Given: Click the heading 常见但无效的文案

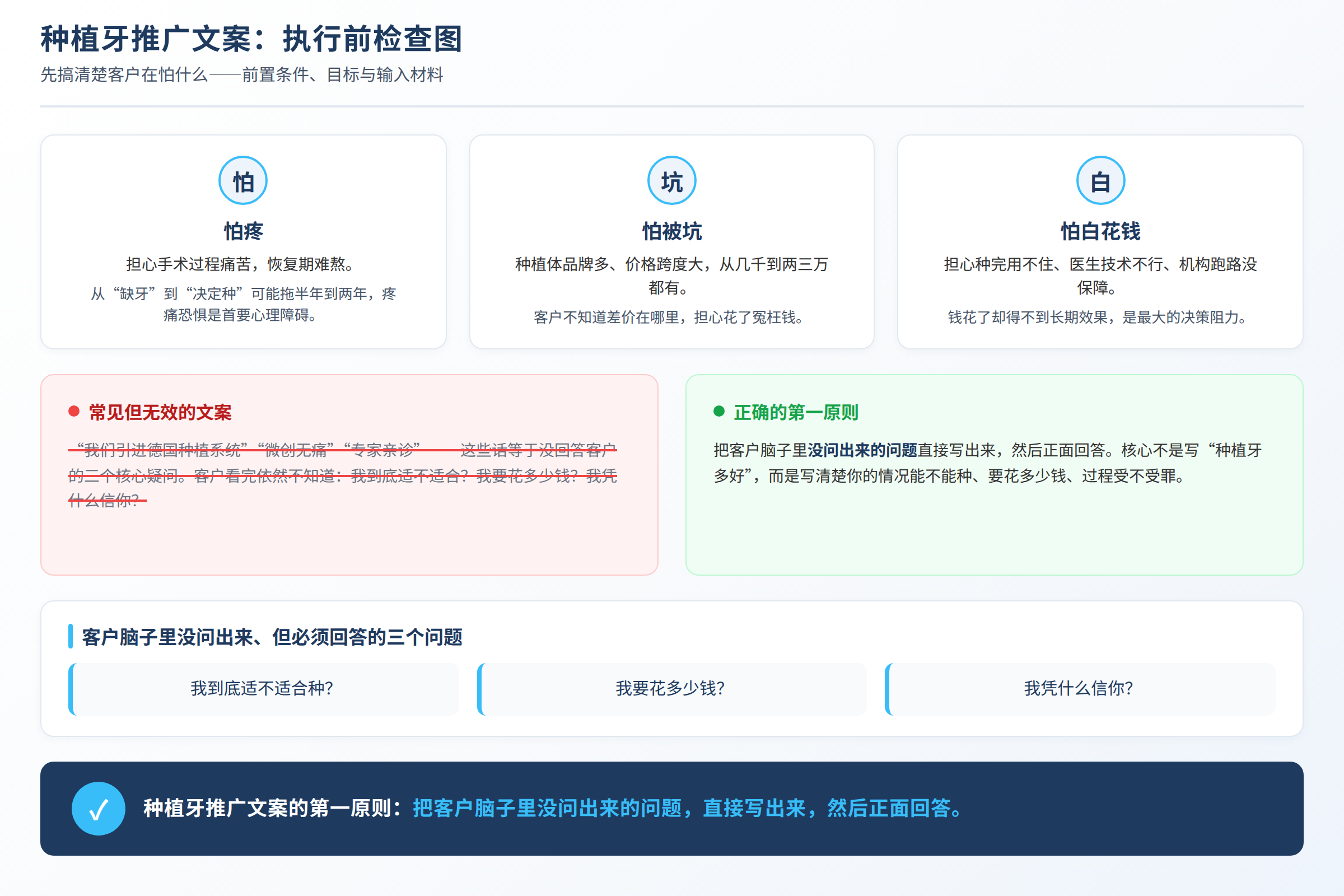Looking at the screenshot, I should pyautogui.click(x=160, y=412).
